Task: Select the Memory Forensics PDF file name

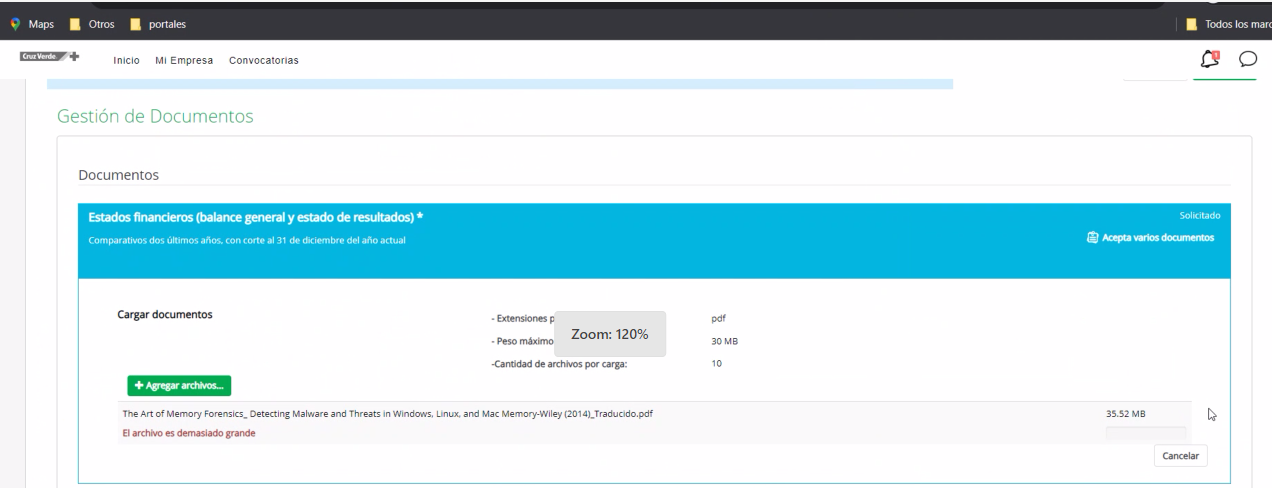Action: point(388,414)
